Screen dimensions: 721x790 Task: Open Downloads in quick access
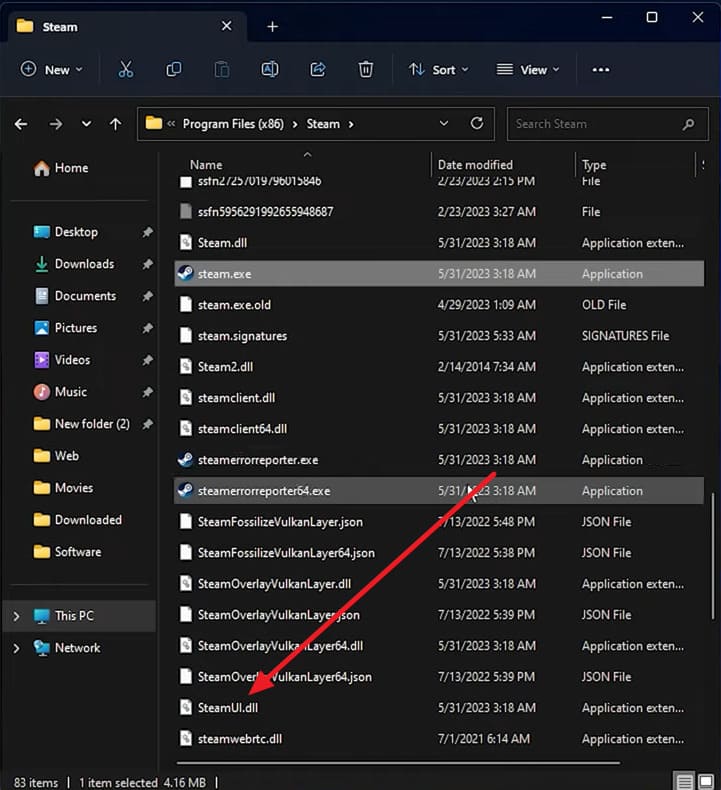(74, 264)
